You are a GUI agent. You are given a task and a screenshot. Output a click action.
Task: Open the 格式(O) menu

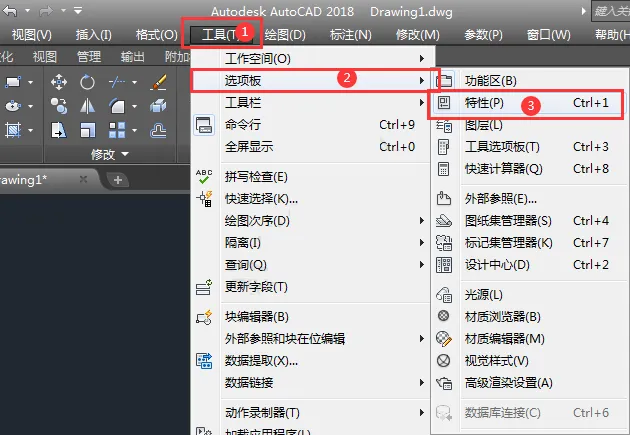[156, 35]
